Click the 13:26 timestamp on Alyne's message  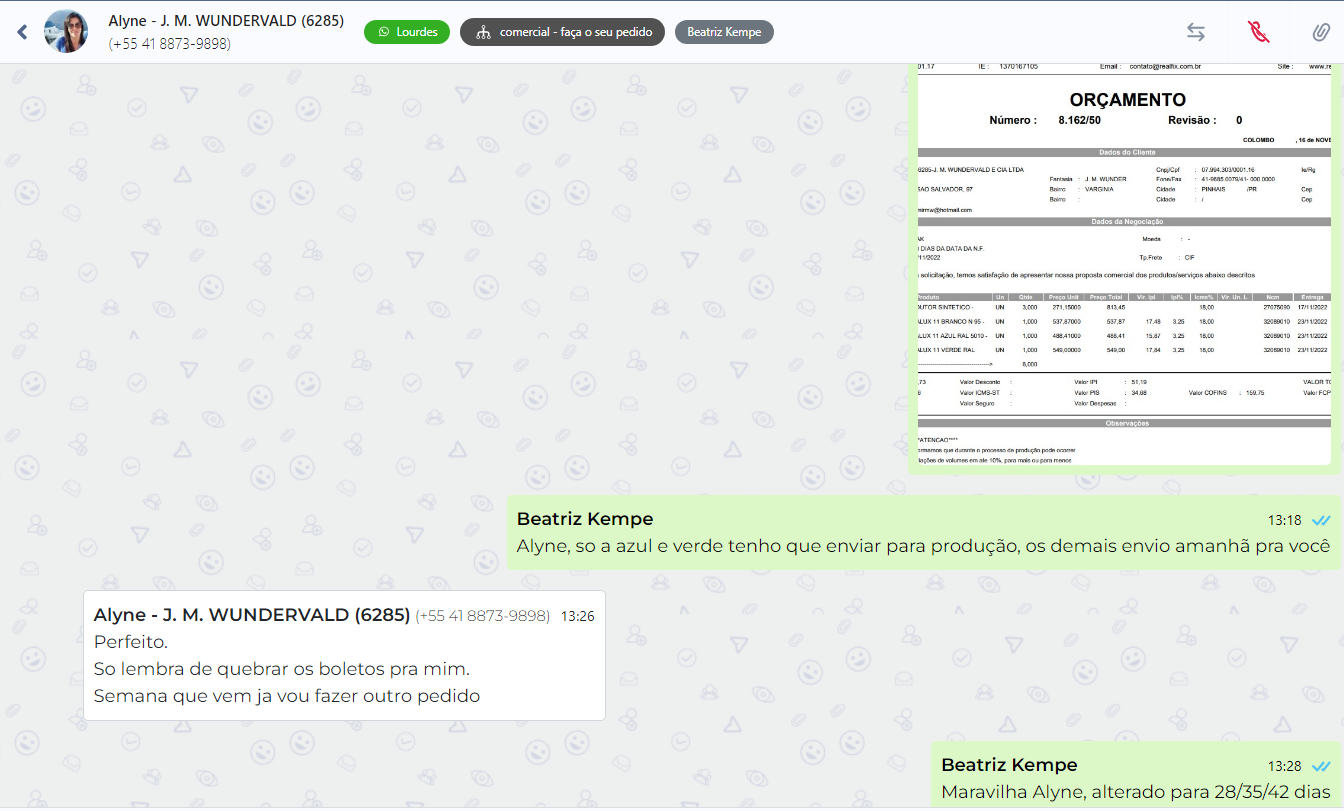point(578,616)
